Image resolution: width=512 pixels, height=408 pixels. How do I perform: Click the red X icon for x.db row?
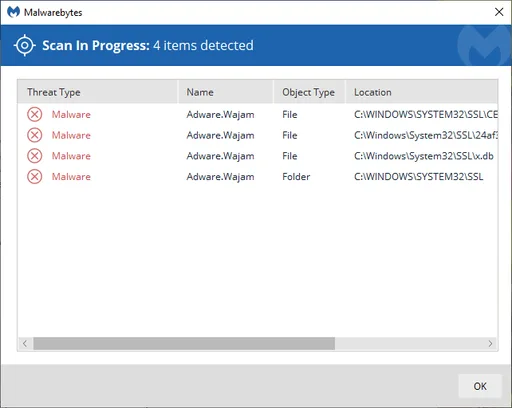(35, 156)
